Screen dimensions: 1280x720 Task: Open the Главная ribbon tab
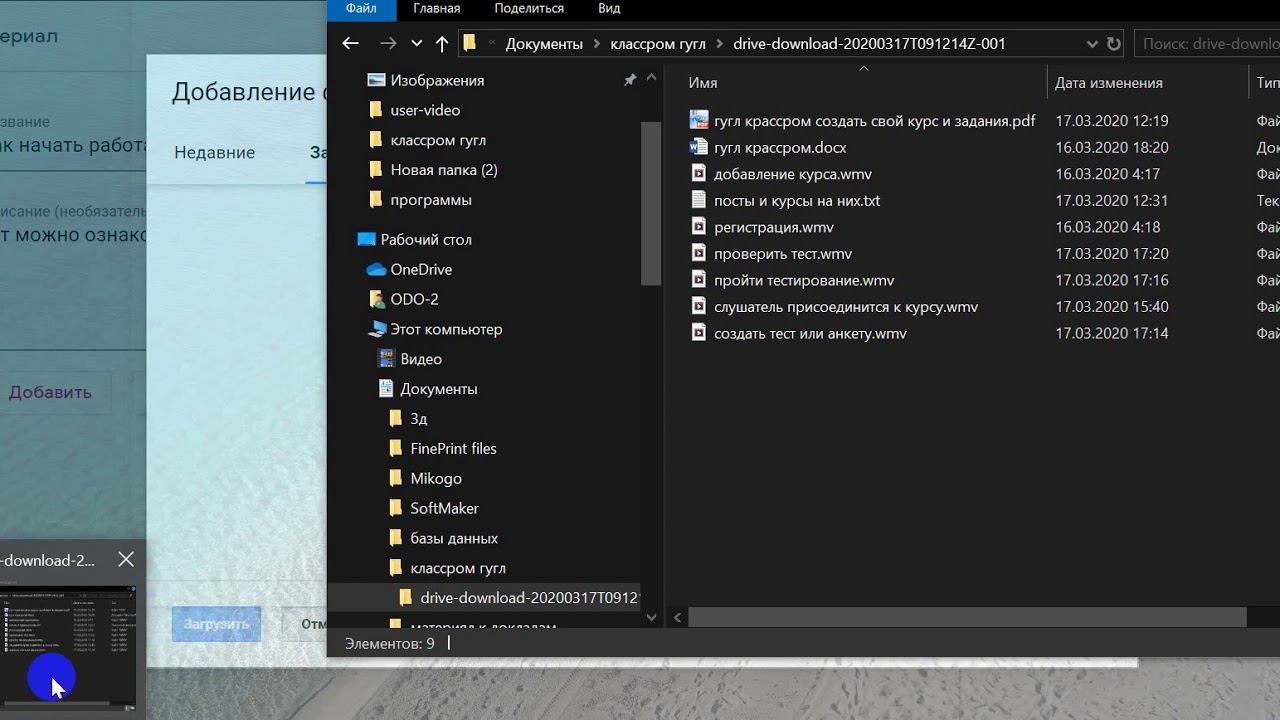(x=436, y=9)
